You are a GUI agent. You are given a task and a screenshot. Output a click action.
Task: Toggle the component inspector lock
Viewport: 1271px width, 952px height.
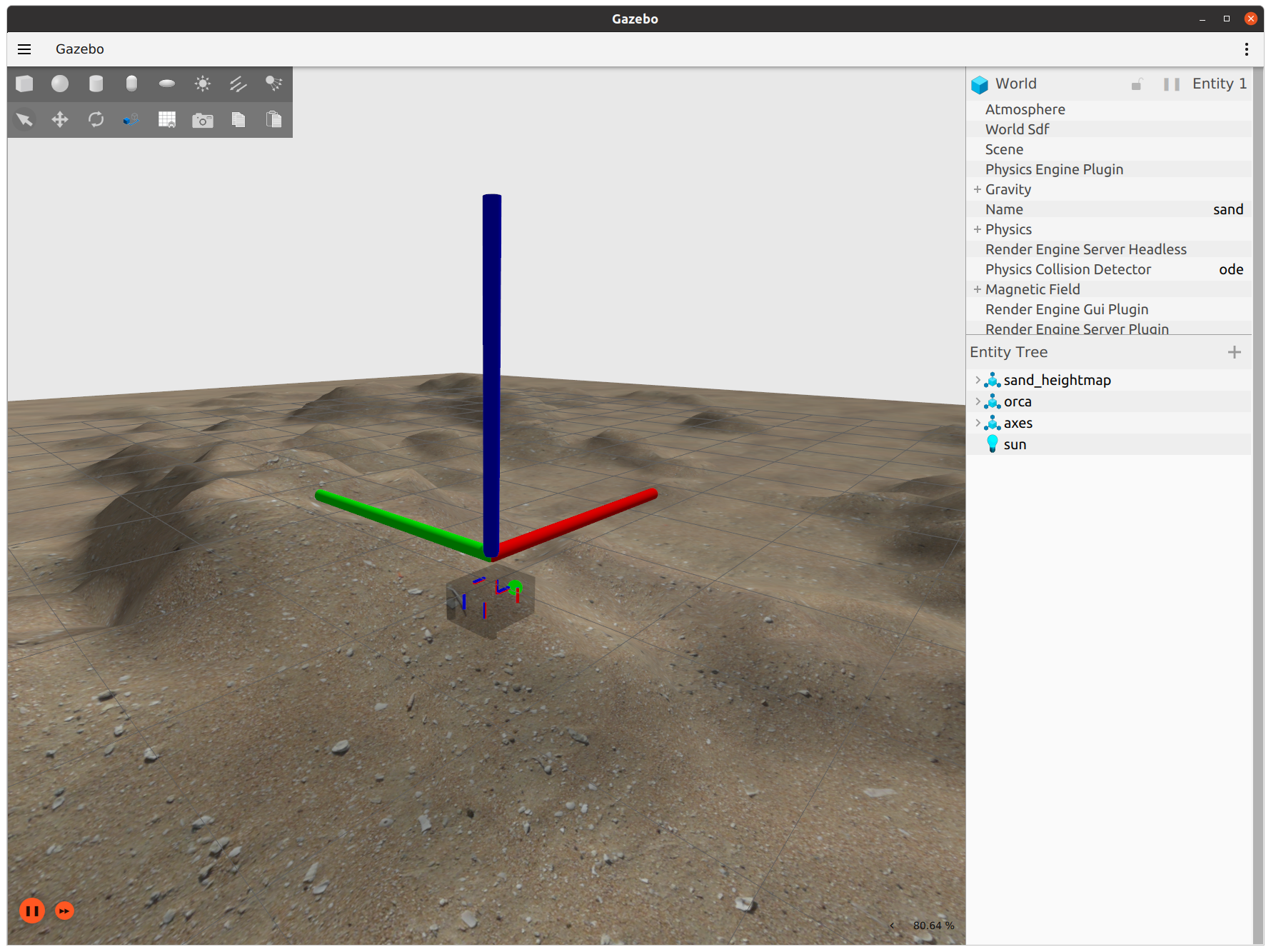coord(1137,84)
